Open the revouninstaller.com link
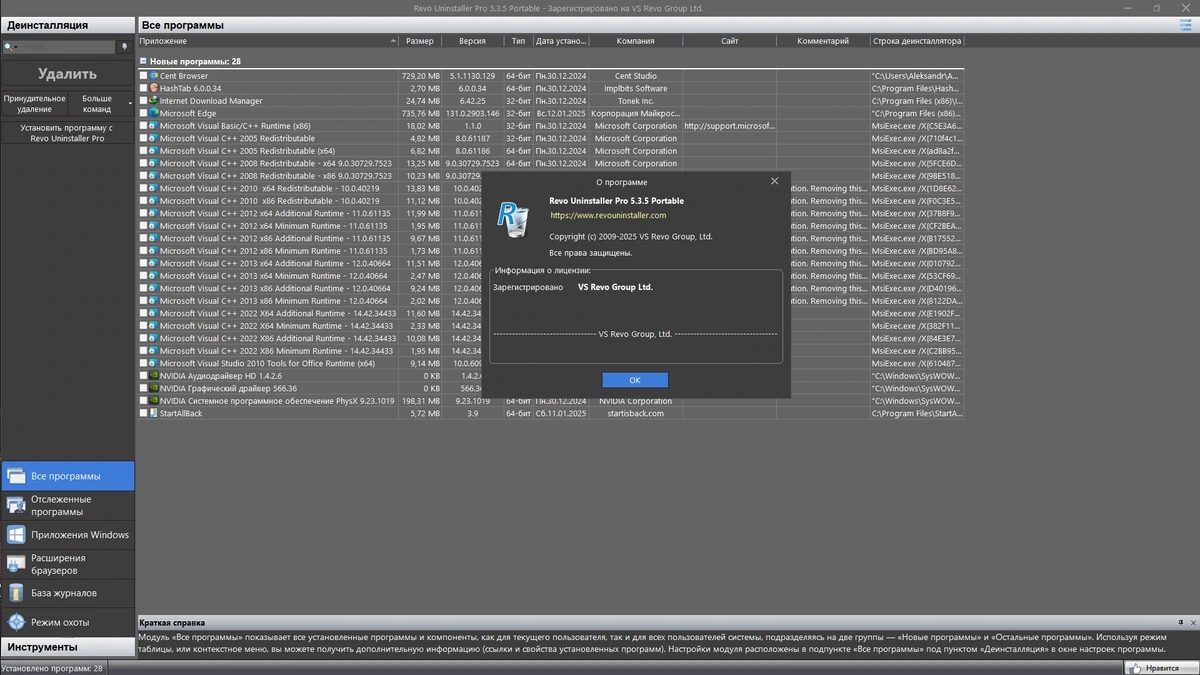 pos(607,215)
